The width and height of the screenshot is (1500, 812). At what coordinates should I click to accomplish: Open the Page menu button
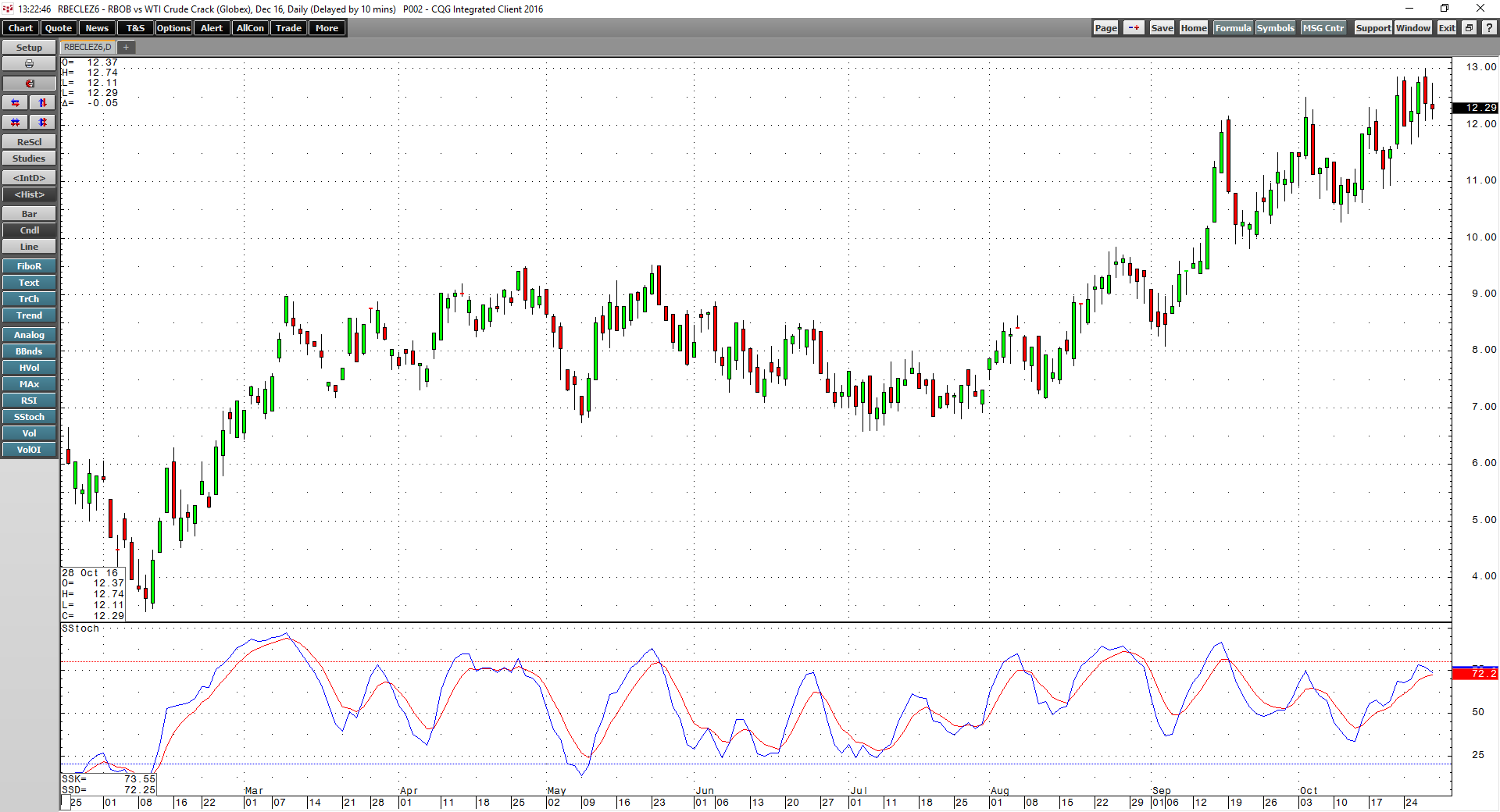pyautogui.click(x=1105, y=28)
